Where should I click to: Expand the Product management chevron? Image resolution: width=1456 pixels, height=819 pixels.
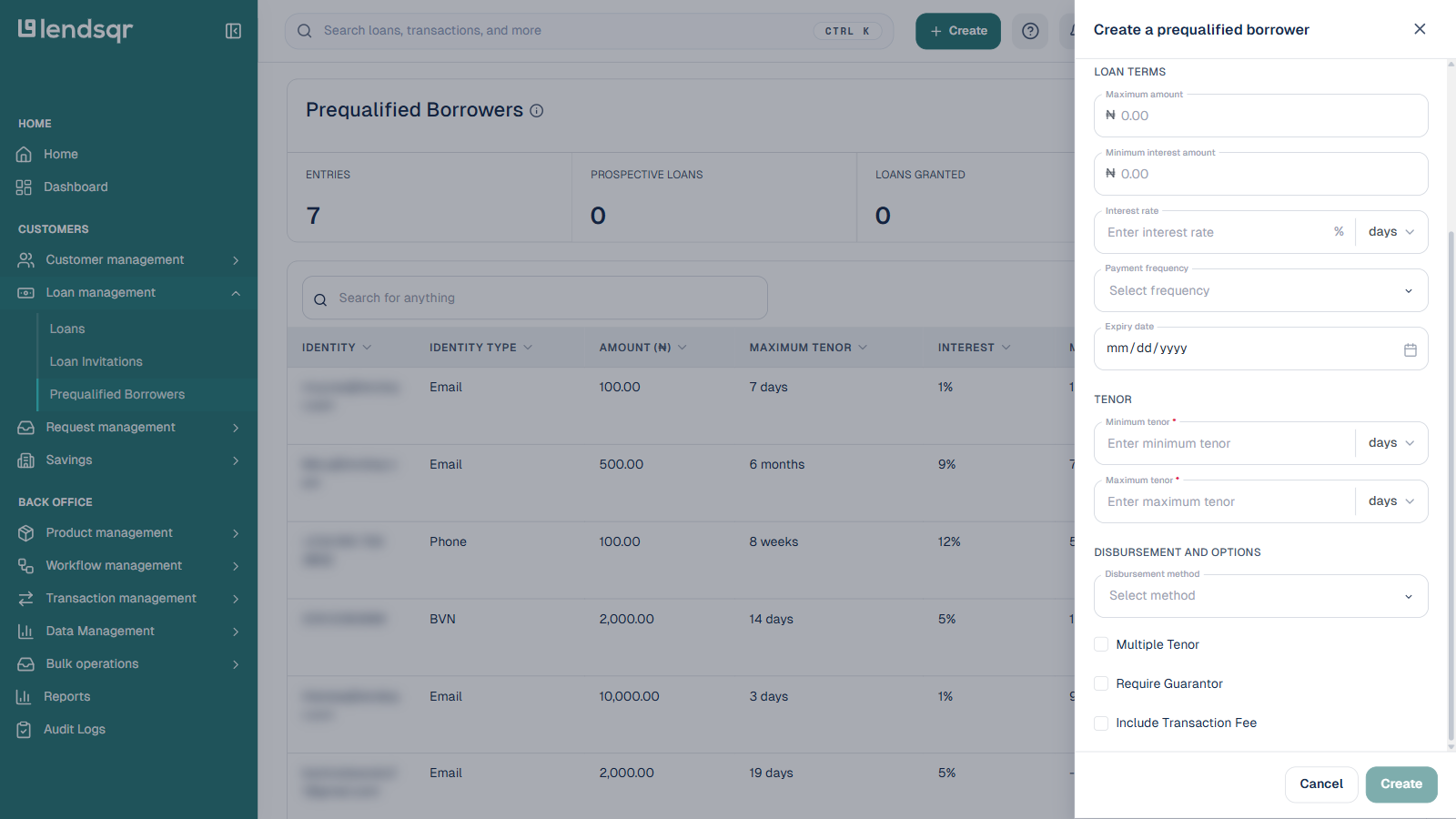click(236, 533)
